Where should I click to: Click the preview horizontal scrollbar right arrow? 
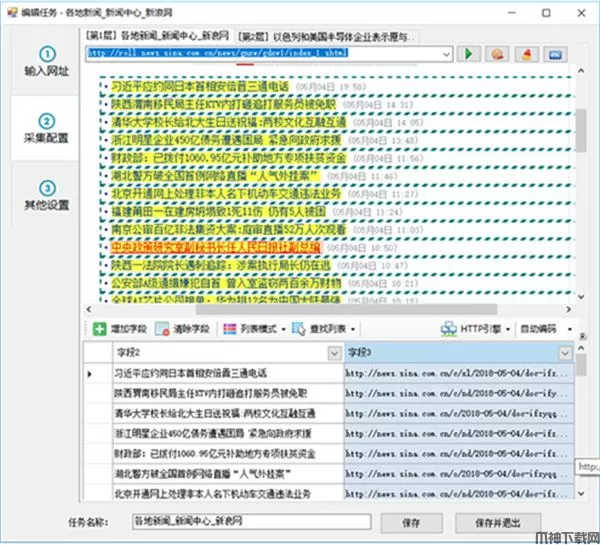(569, 309)
